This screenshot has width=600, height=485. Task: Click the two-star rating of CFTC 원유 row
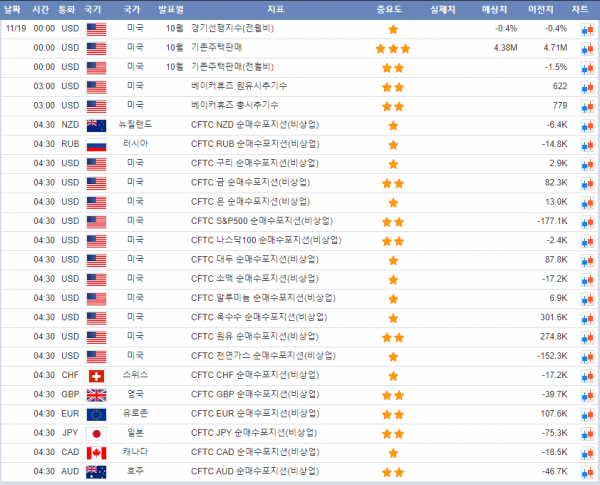[x=392, y=337]
